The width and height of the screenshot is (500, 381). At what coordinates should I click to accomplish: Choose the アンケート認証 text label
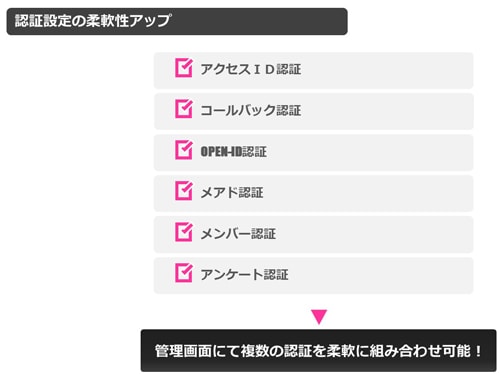coord(244,275)
